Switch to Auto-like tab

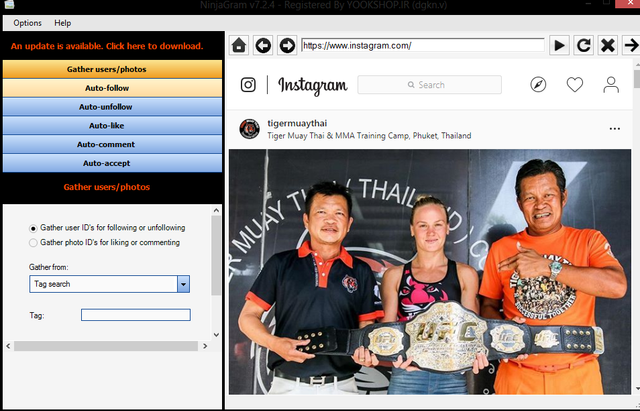[112, 125]
